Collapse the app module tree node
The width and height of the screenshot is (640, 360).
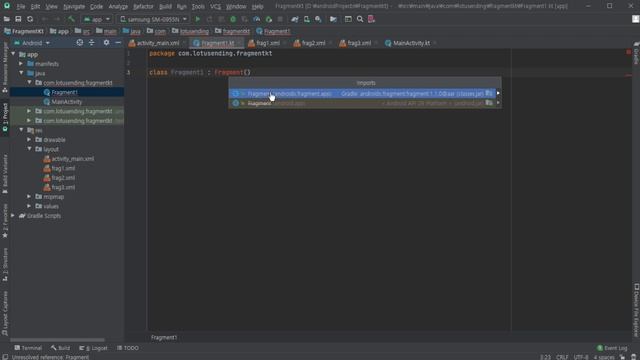coord(13,54)
